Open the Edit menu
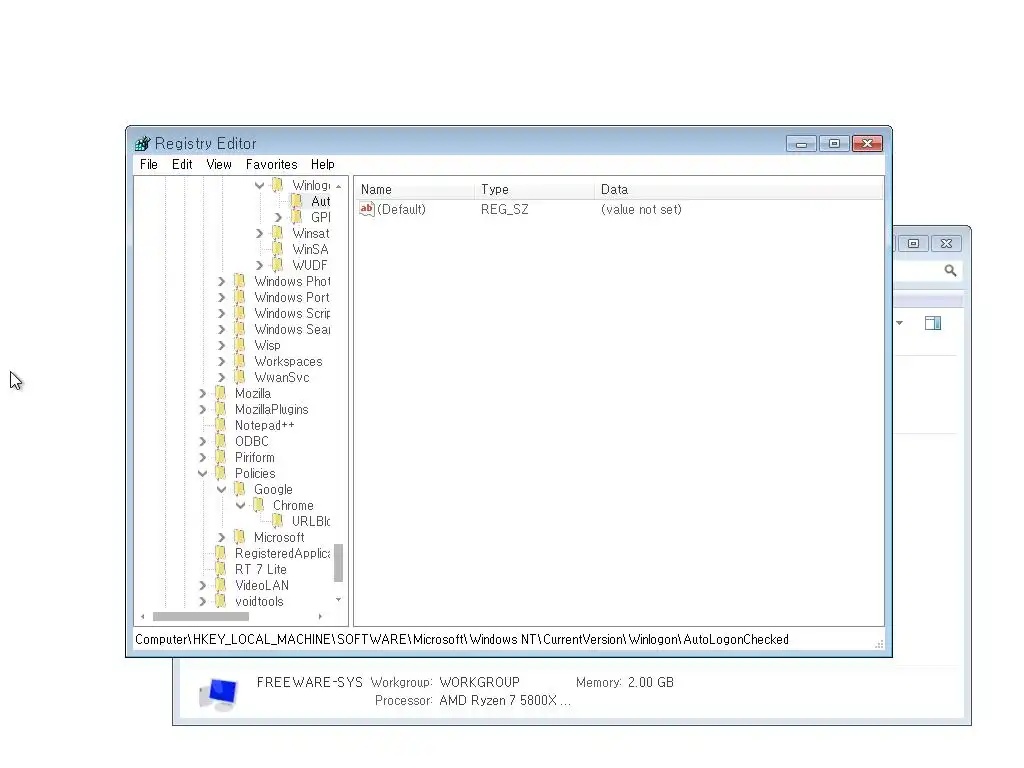Screen dimensions: 1024x768 [182, 165]
